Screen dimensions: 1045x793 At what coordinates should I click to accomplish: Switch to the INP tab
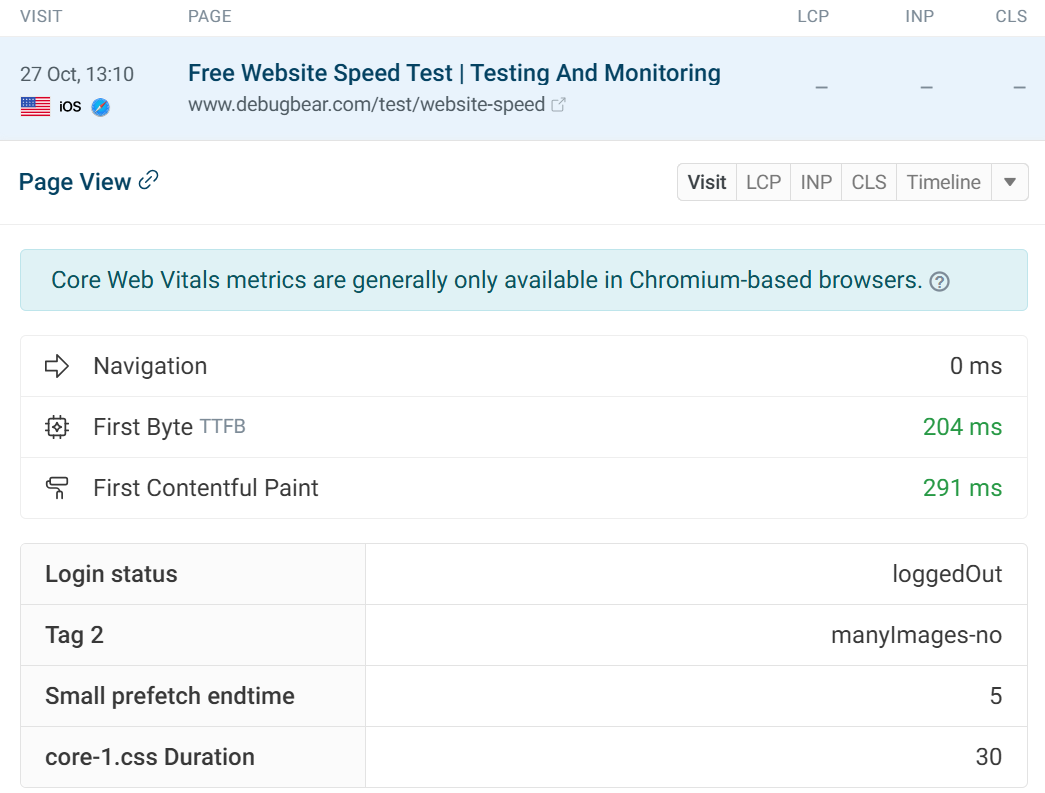816,182
